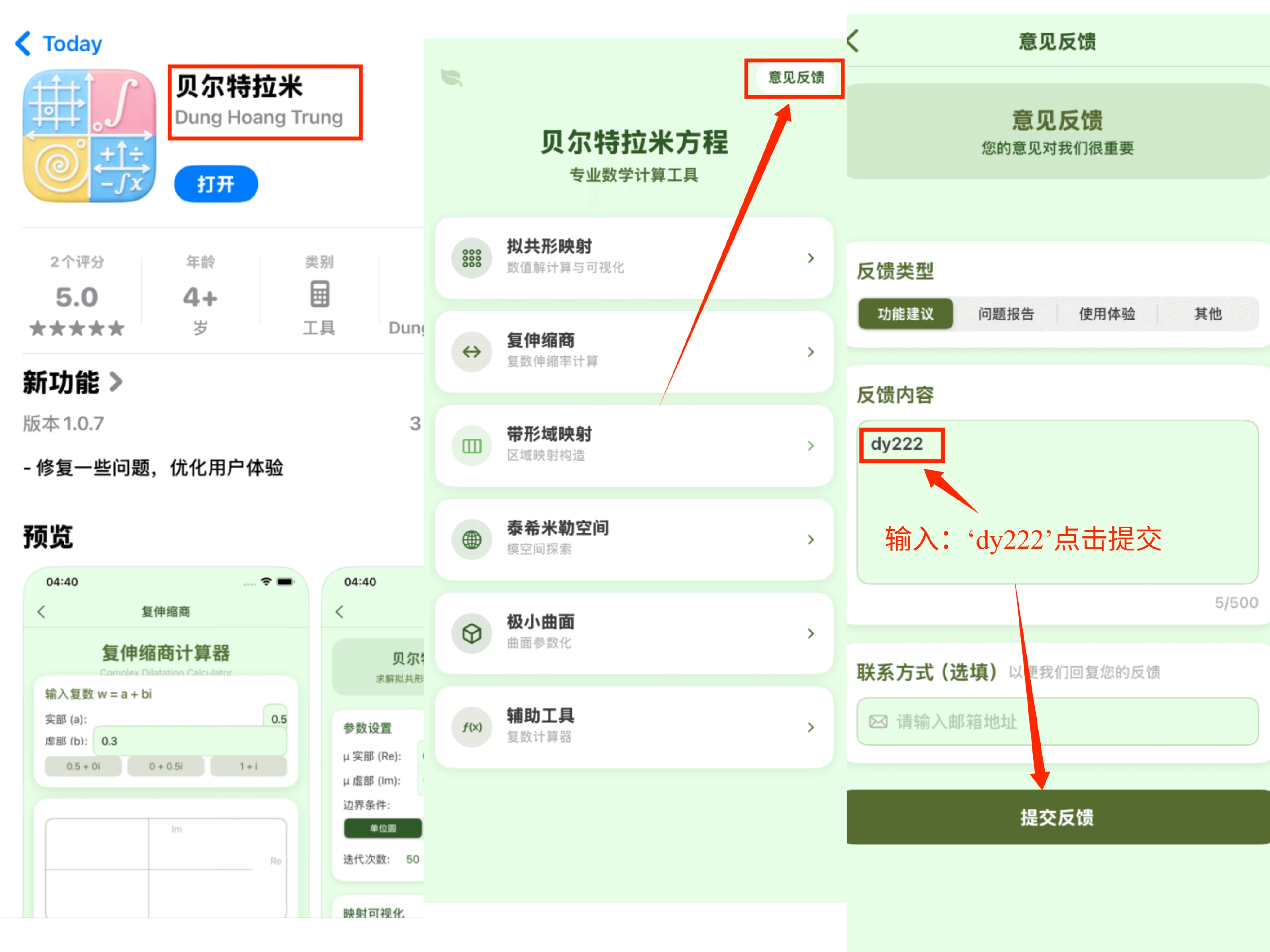Tap the 打开 button
Screen dimensions: 1270x952
tap(216, 184)
